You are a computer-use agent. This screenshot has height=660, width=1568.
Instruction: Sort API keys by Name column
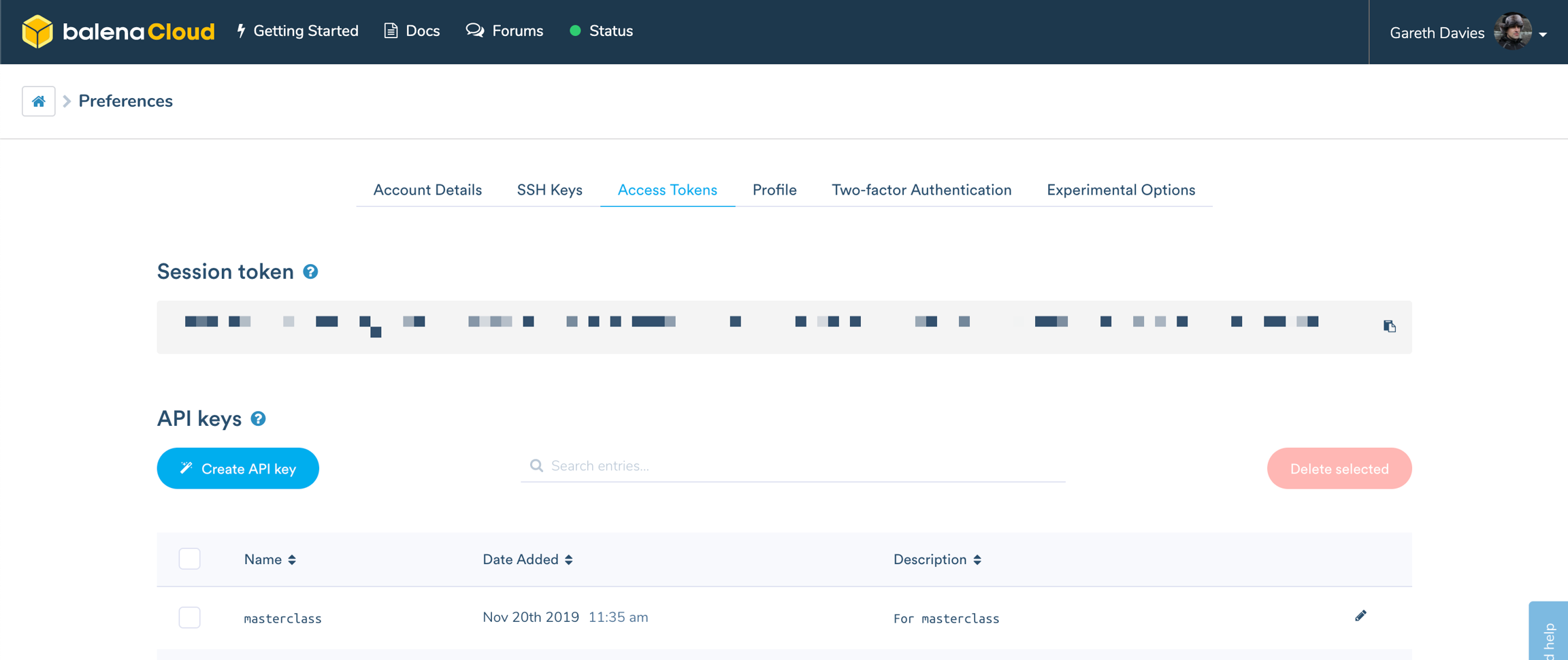[x=269, y=560]
